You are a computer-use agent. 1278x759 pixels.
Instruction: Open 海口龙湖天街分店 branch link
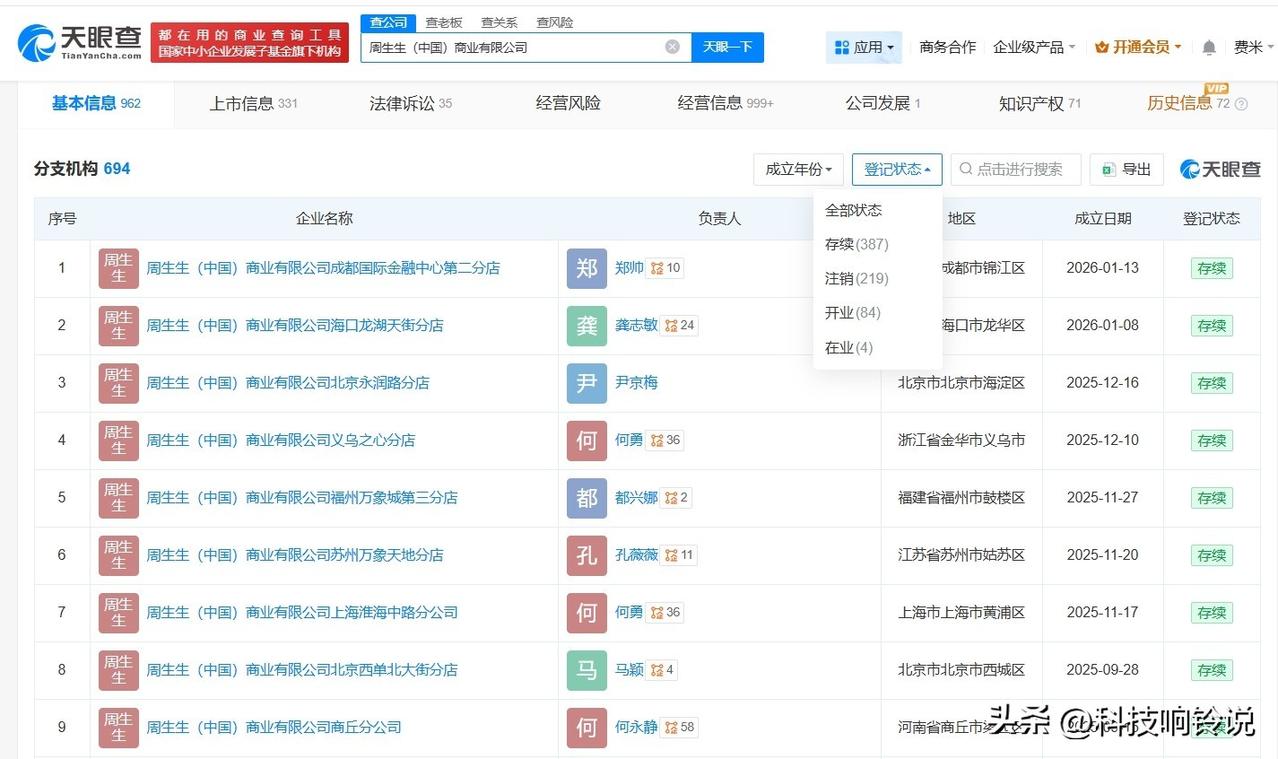295,325
